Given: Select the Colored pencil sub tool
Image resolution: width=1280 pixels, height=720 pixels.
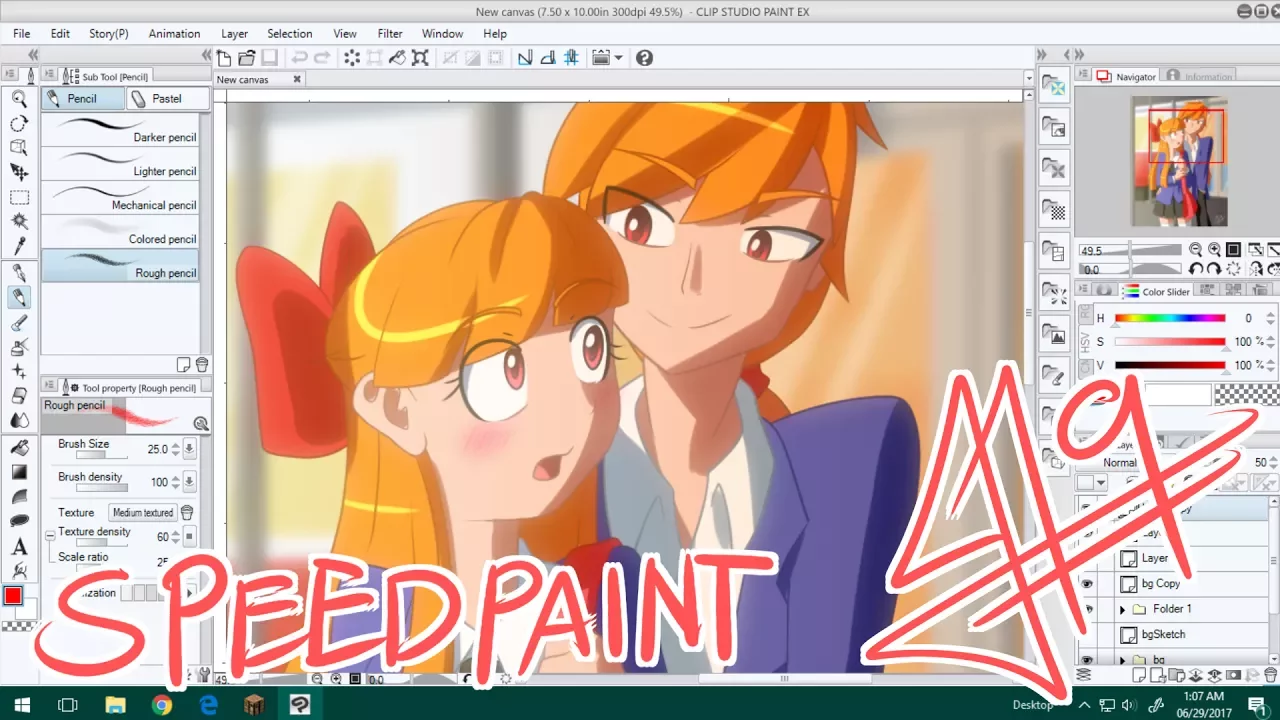Looking at the screenshot, I should click(120, 232).
